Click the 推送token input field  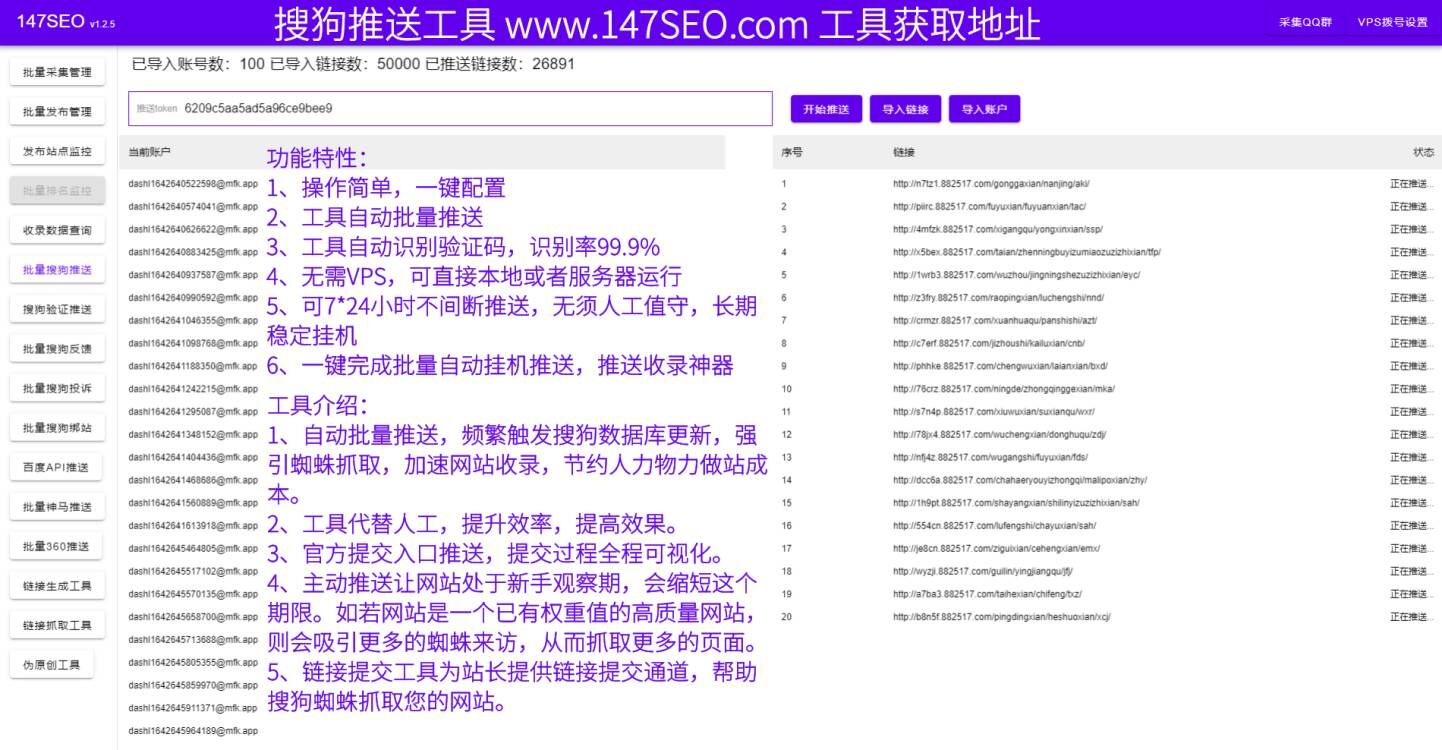click(450, 108)
